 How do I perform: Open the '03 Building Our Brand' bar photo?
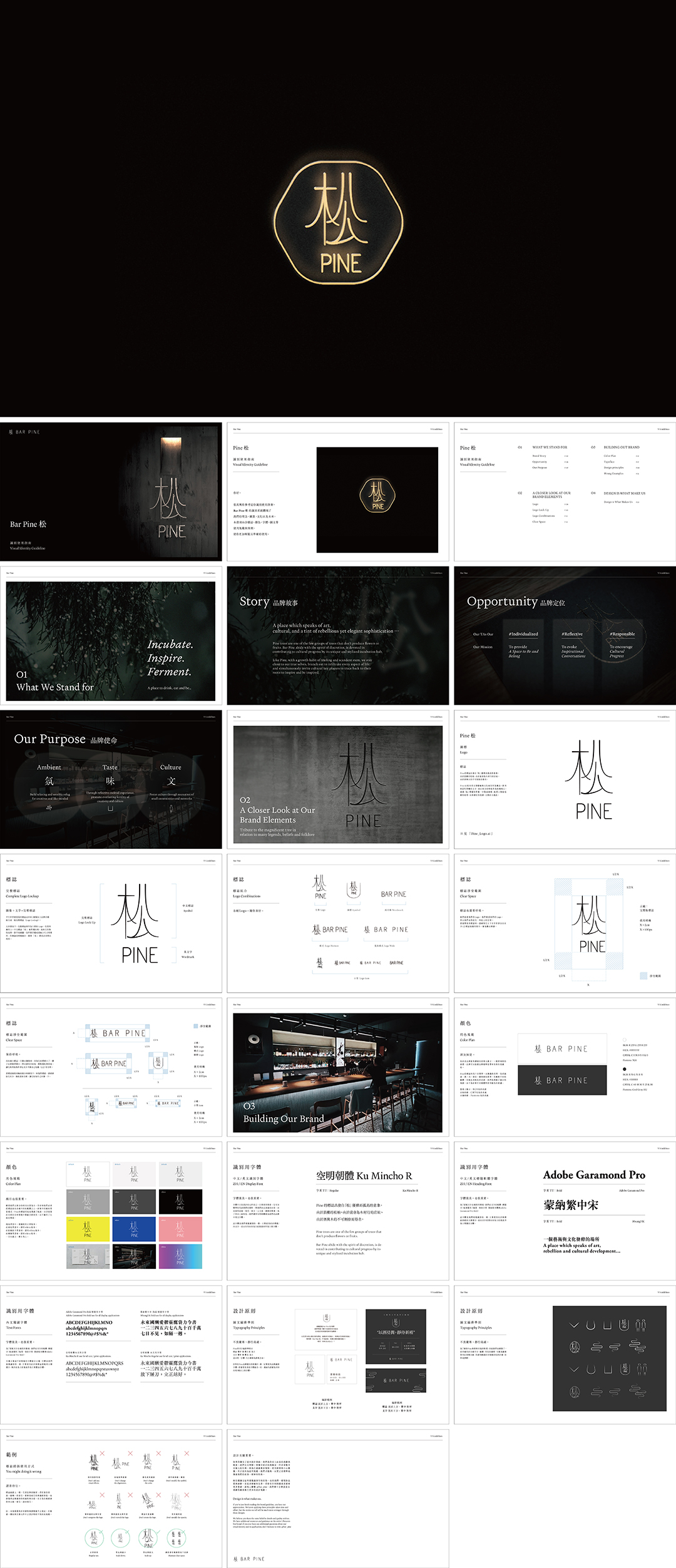click(x=338, y=1072)
